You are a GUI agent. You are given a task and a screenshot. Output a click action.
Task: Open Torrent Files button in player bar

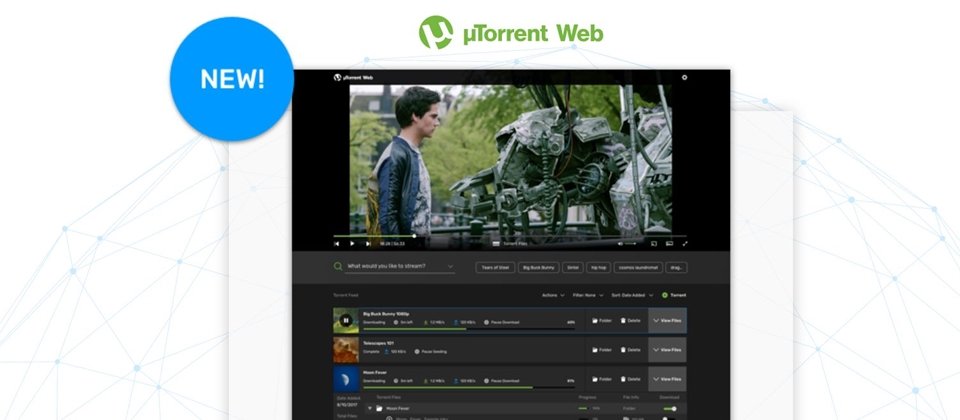coord(510,244)
